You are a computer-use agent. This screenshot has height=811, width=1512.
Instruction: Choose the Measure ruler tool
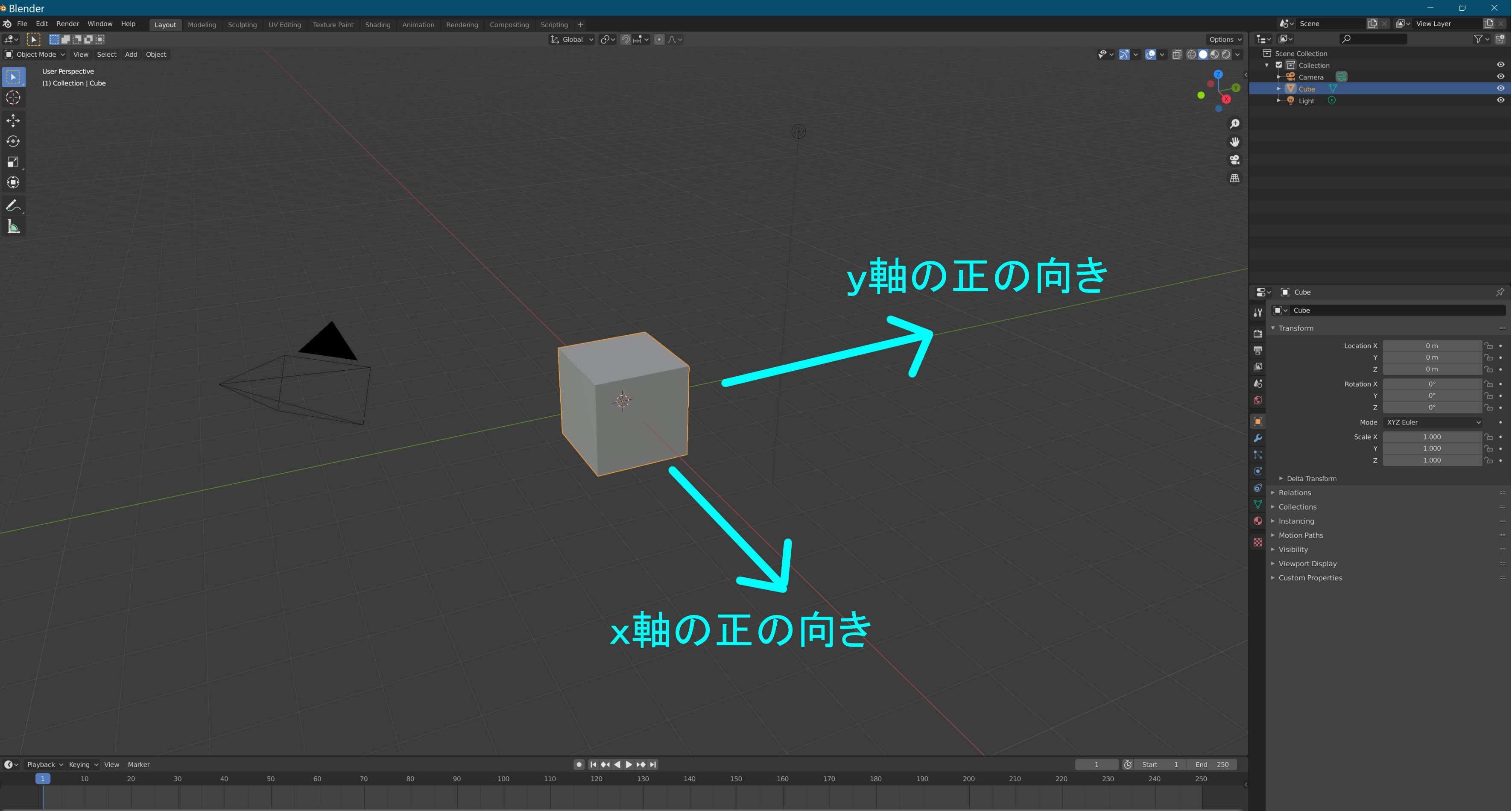coord(13,227)
